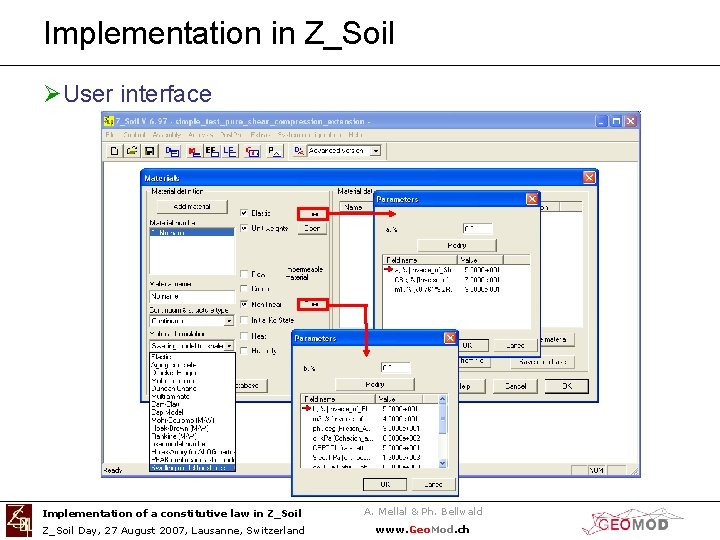
Task: Select the highlighted entry in Material number list
Action: [192, 232]
